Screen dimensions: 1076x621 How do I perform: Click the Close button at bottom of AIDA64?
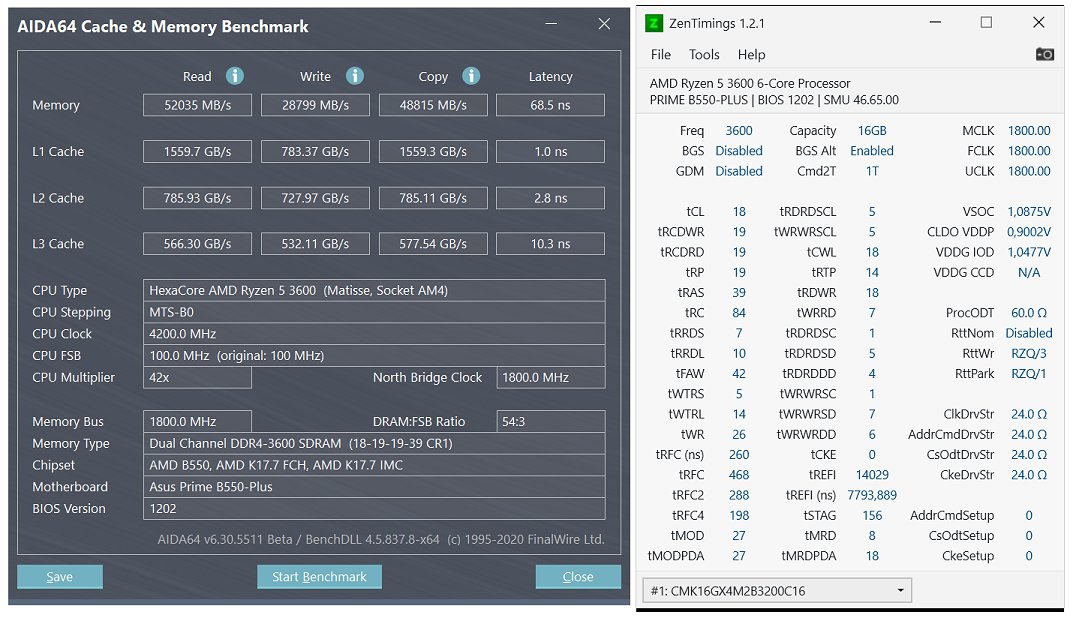tap(578, 576)
